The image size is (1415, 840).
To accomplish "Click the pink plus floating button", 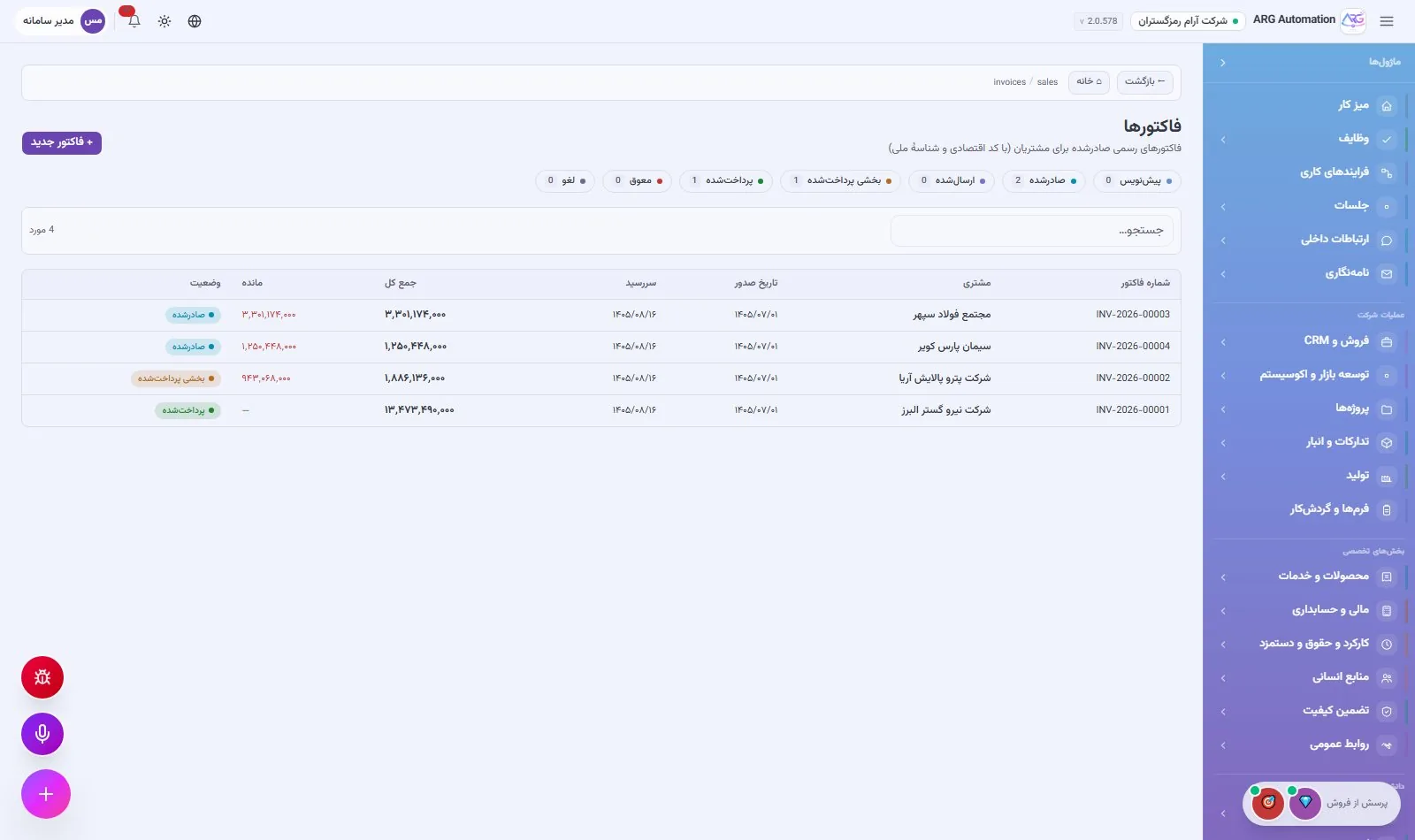I will coord(46,794).
